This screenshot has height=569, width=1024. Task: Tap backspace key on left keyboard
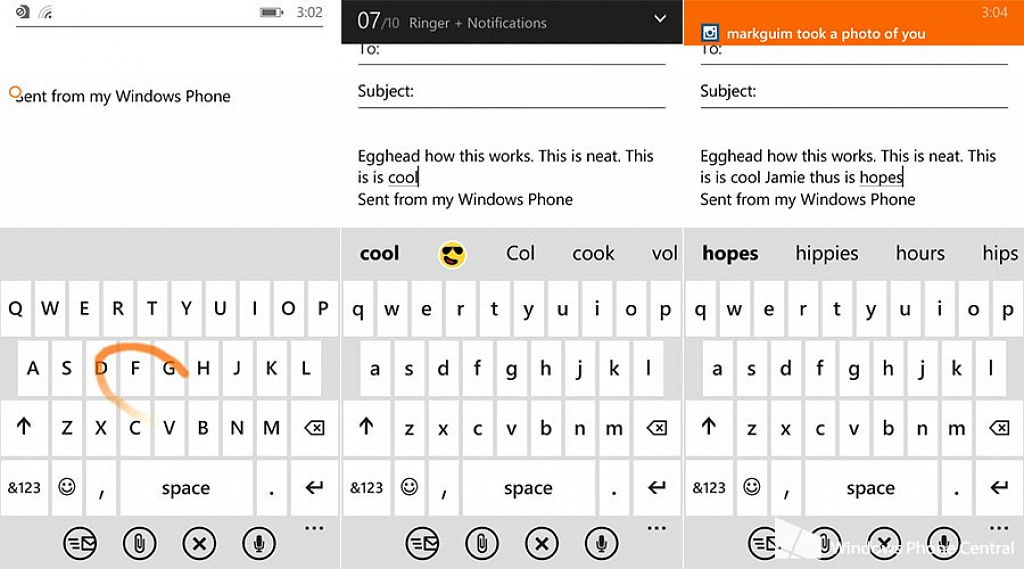click(x=314, y=428)
